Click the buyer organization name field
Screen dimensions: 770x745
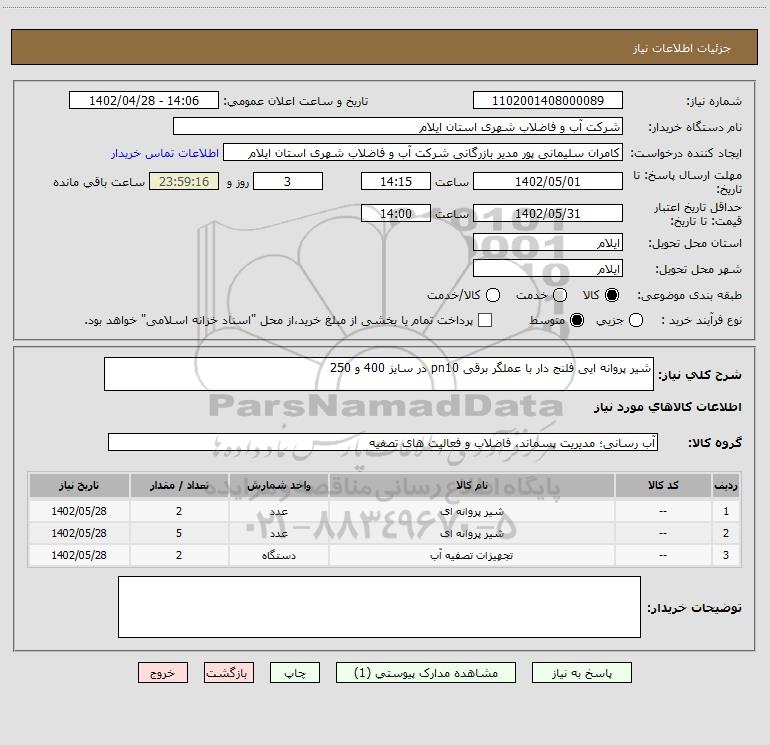[398, 127]
